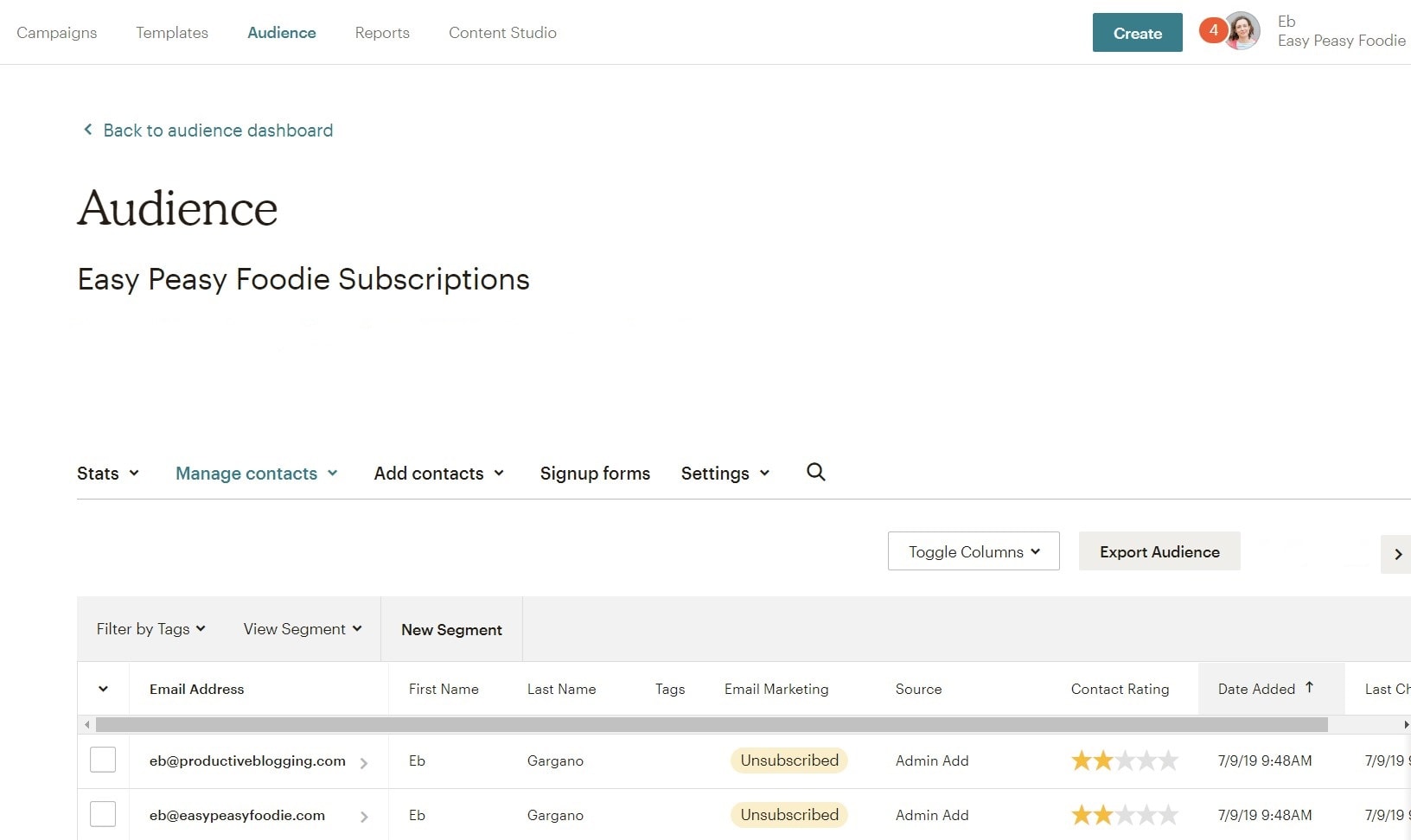
Task: Expand the Toggle Columns dropdown
Action: [974, 551]
